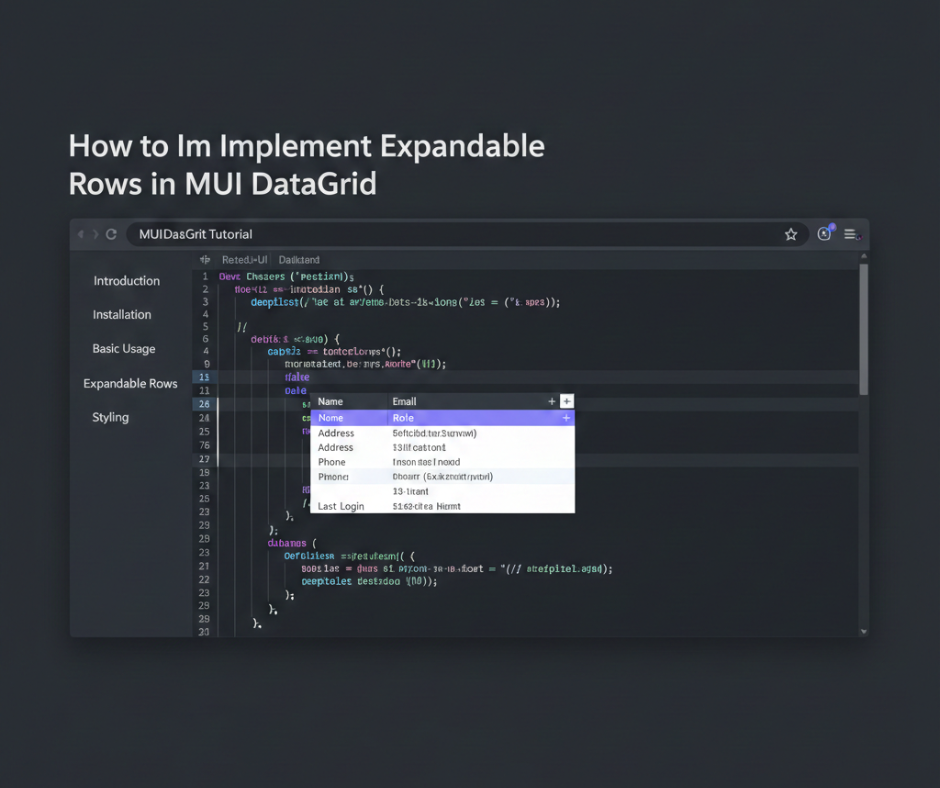This screenshot has width=940, height=788.
Task: Open the Introduction section in sidebar
Action: point(127,281)
